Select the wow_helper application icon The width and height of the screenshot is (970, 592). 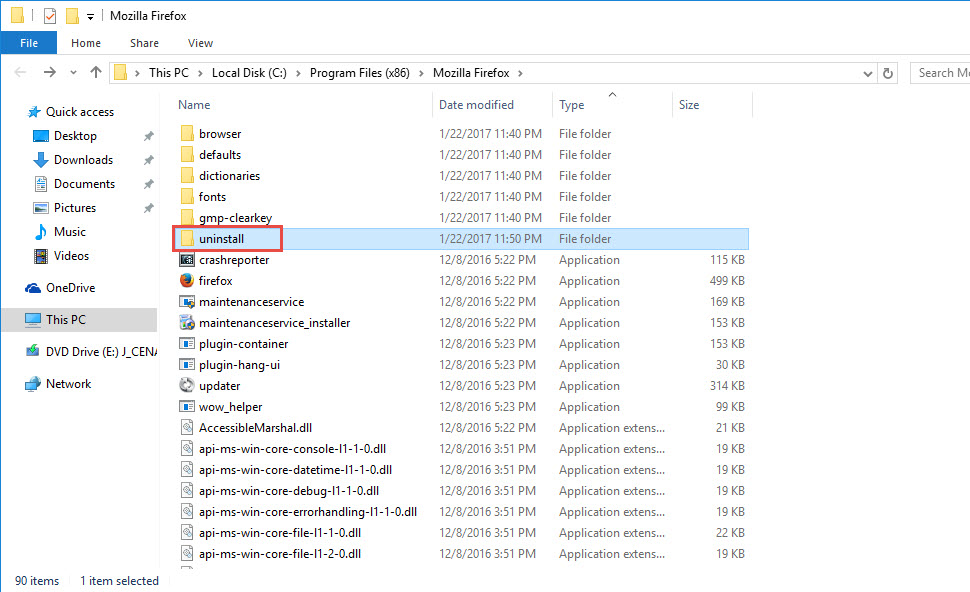187,406
